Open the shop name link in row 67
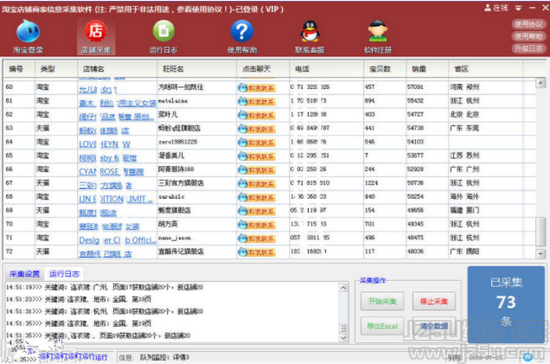 105,185
